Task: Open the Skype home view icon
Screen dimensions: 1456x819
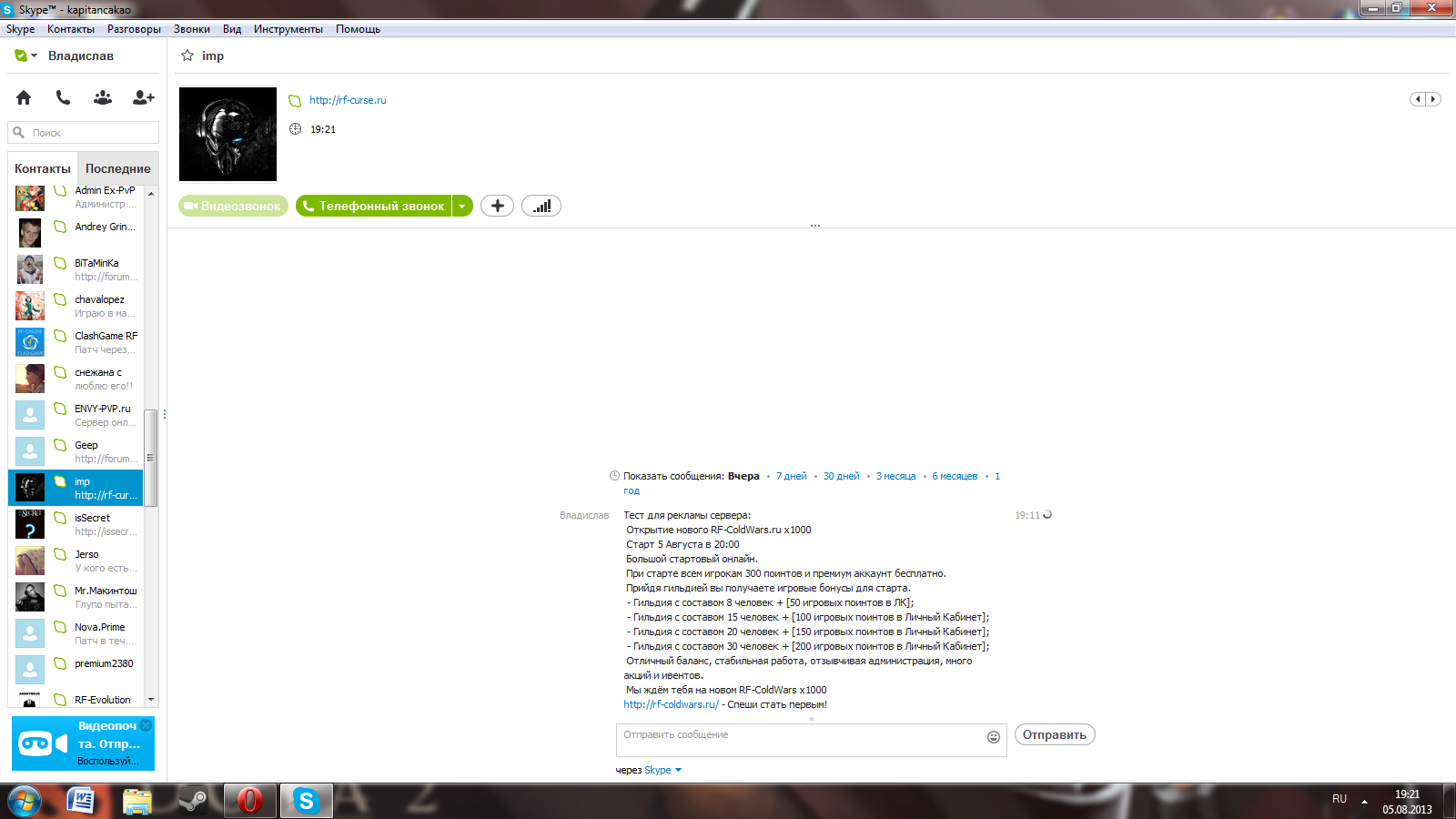Action: coord(24,97)
